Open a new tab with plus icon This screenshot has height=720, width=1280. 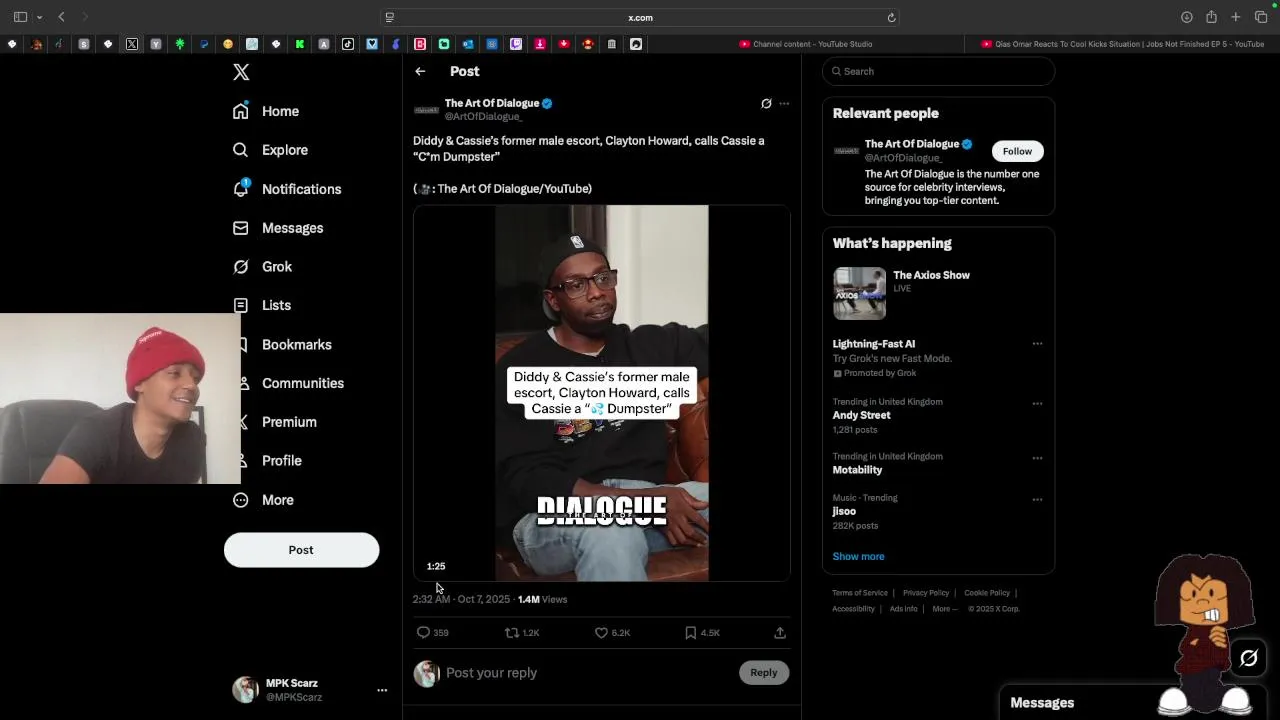click(1236, 17)
